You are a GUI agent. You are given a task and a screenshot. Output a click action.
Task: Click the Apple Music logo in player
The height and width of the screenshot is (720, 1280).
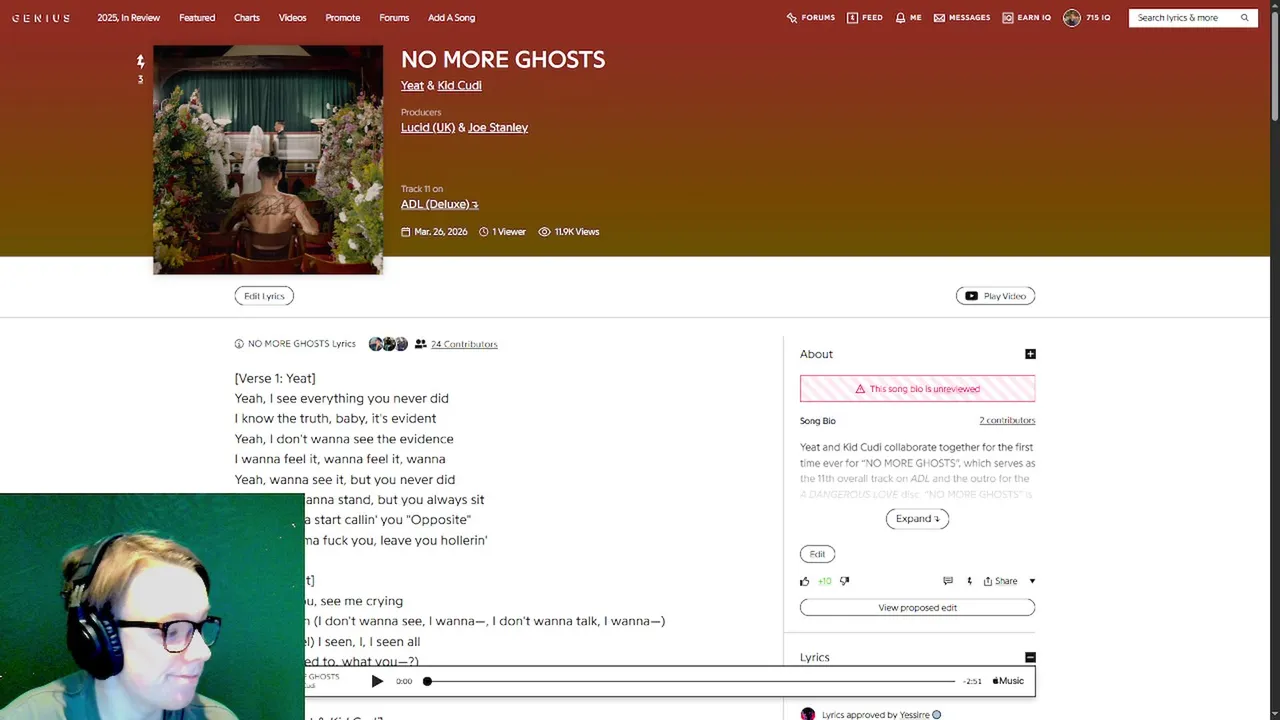pyautogui.click(x=1008, y=681)
